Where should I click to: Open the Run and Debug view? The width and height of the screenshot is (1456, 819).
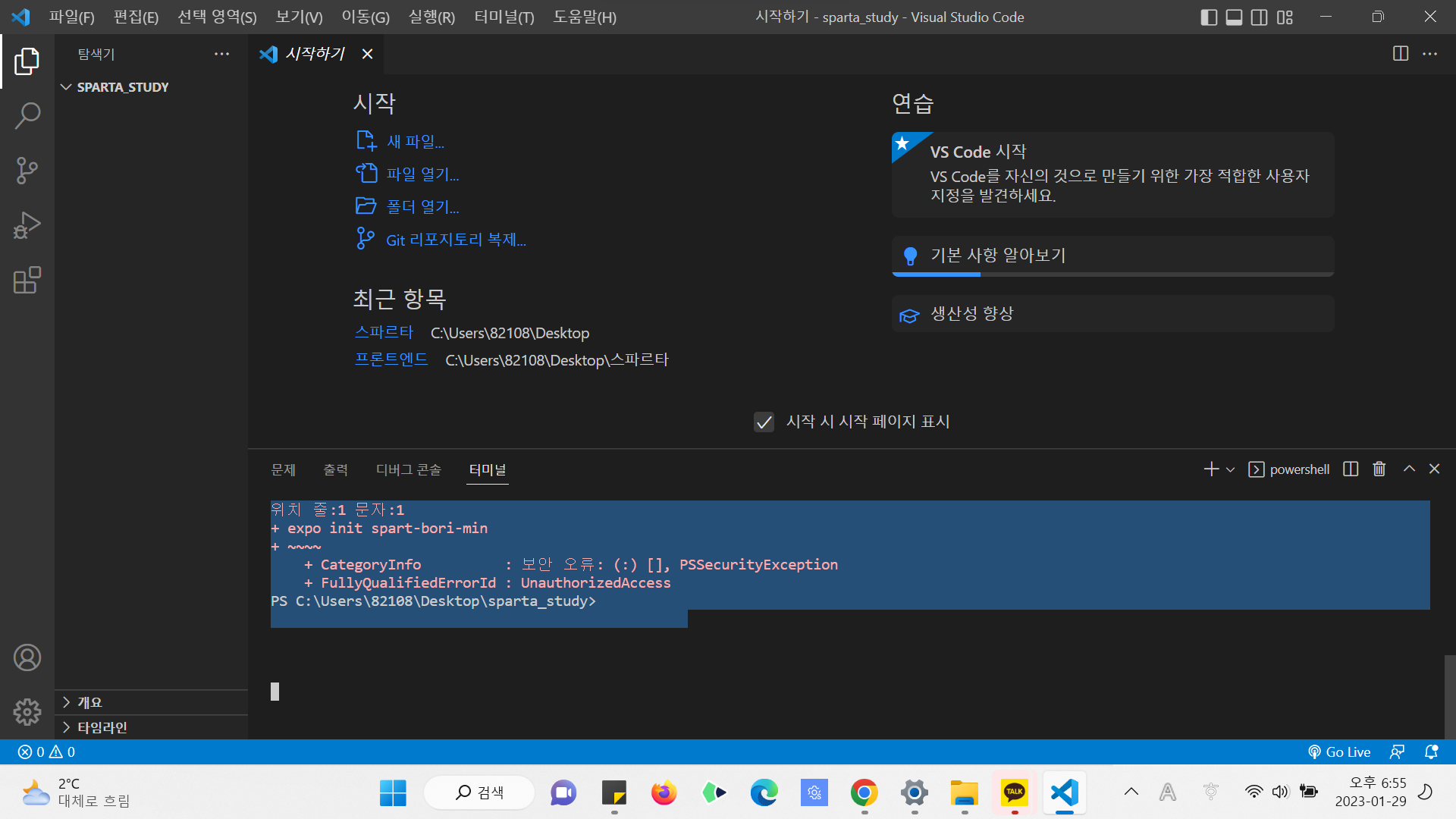27,225
